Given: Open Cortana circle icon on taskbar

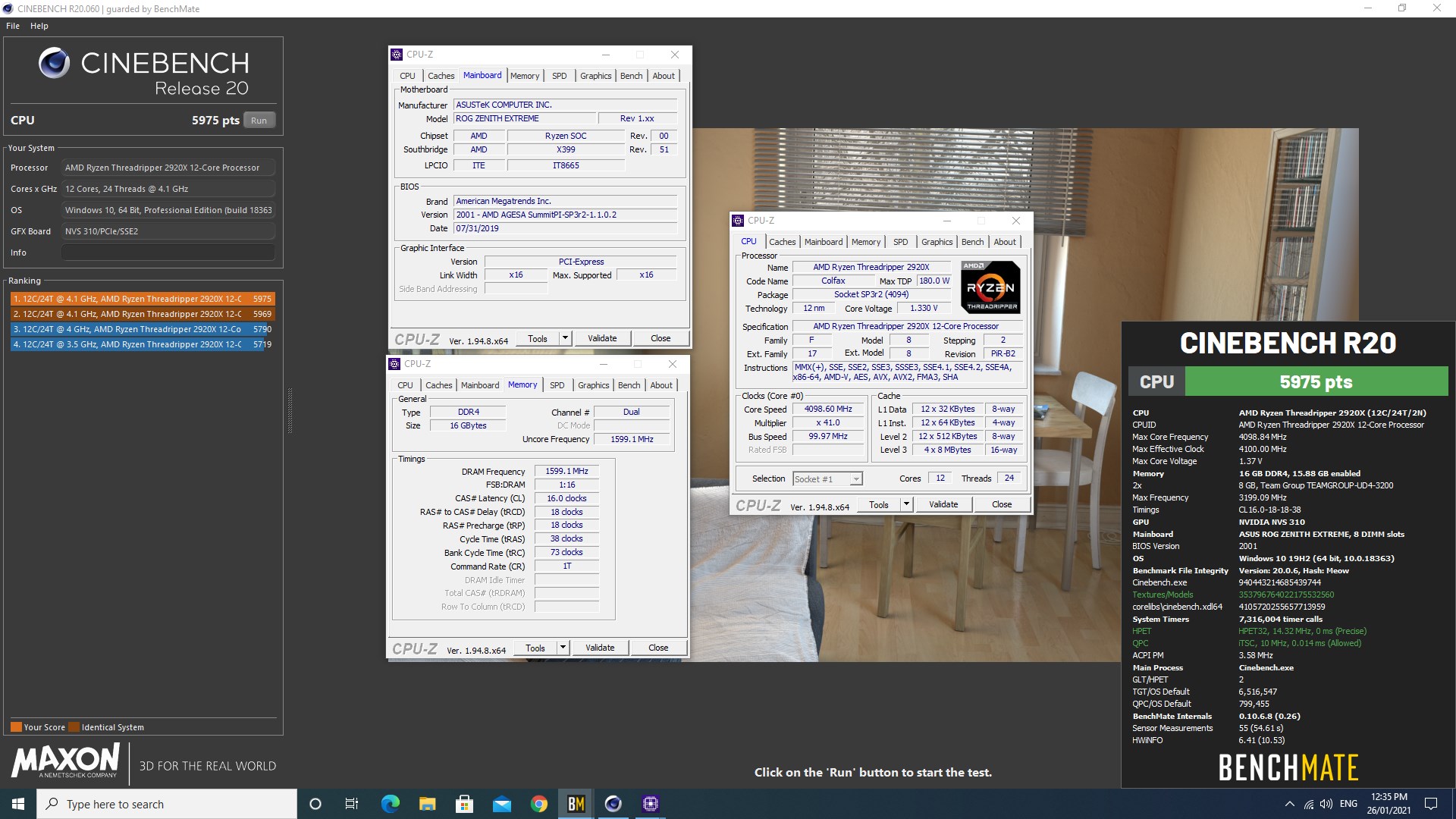Looking at the screenshot, I should pyautogui.click(x=315, y=804).
